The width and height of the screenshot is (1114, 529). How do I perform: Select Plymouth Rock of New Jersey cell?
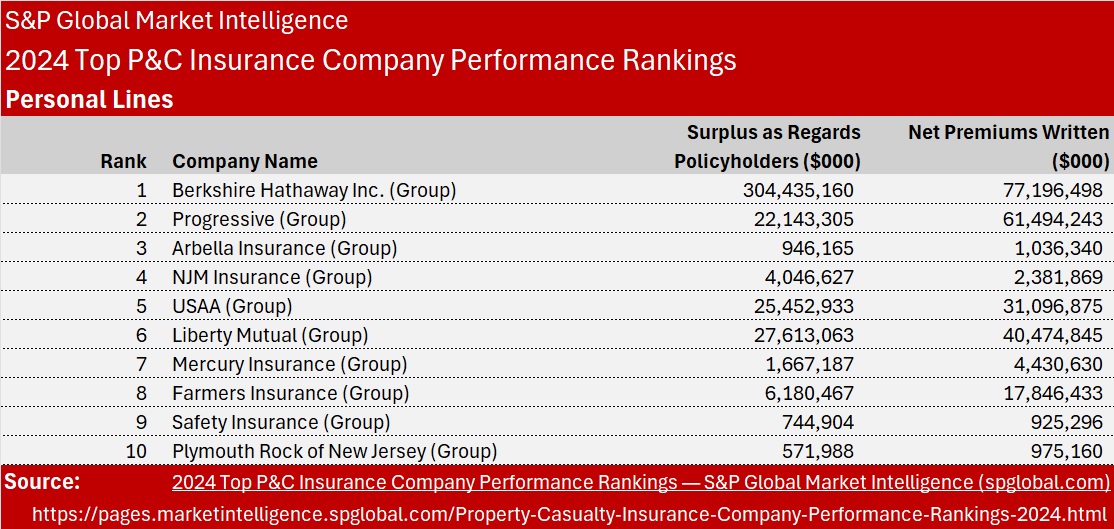[x=334, y=451]
